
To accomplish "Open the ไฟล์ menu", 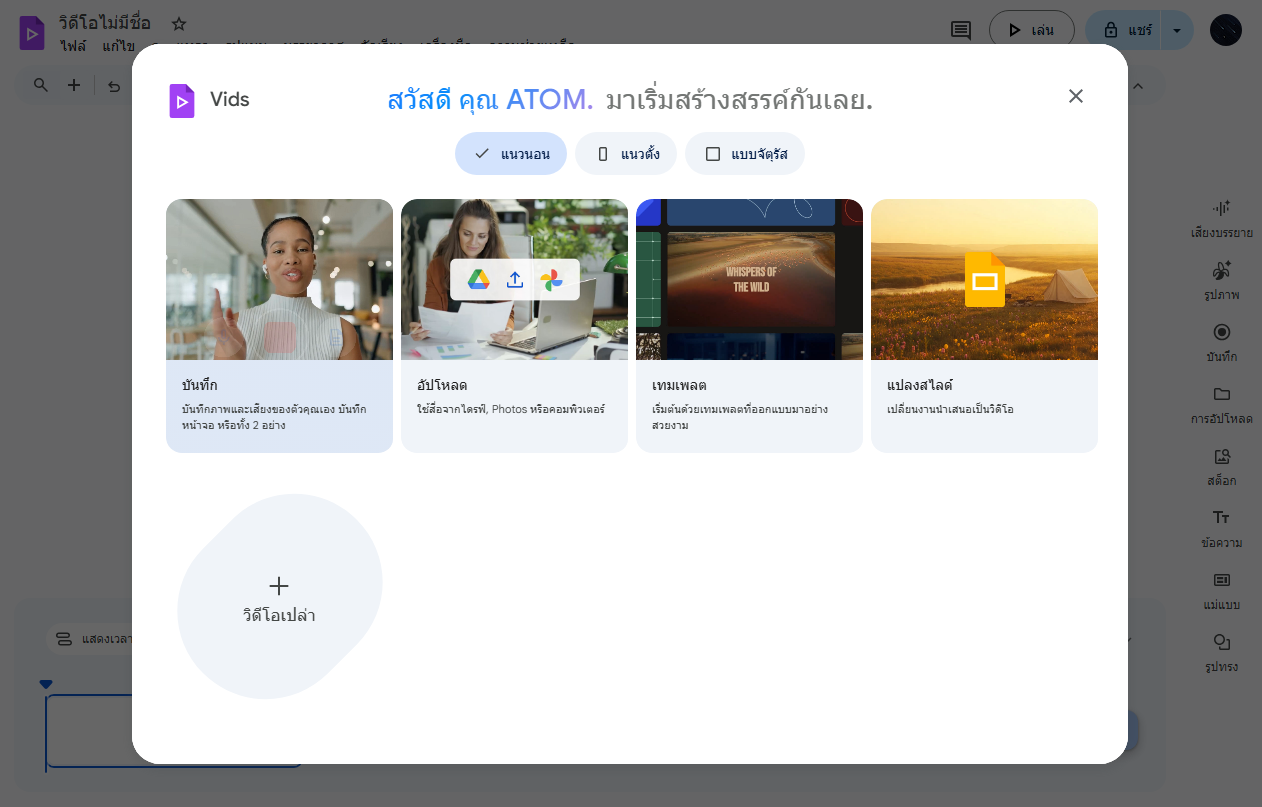I will click(73, 46).
